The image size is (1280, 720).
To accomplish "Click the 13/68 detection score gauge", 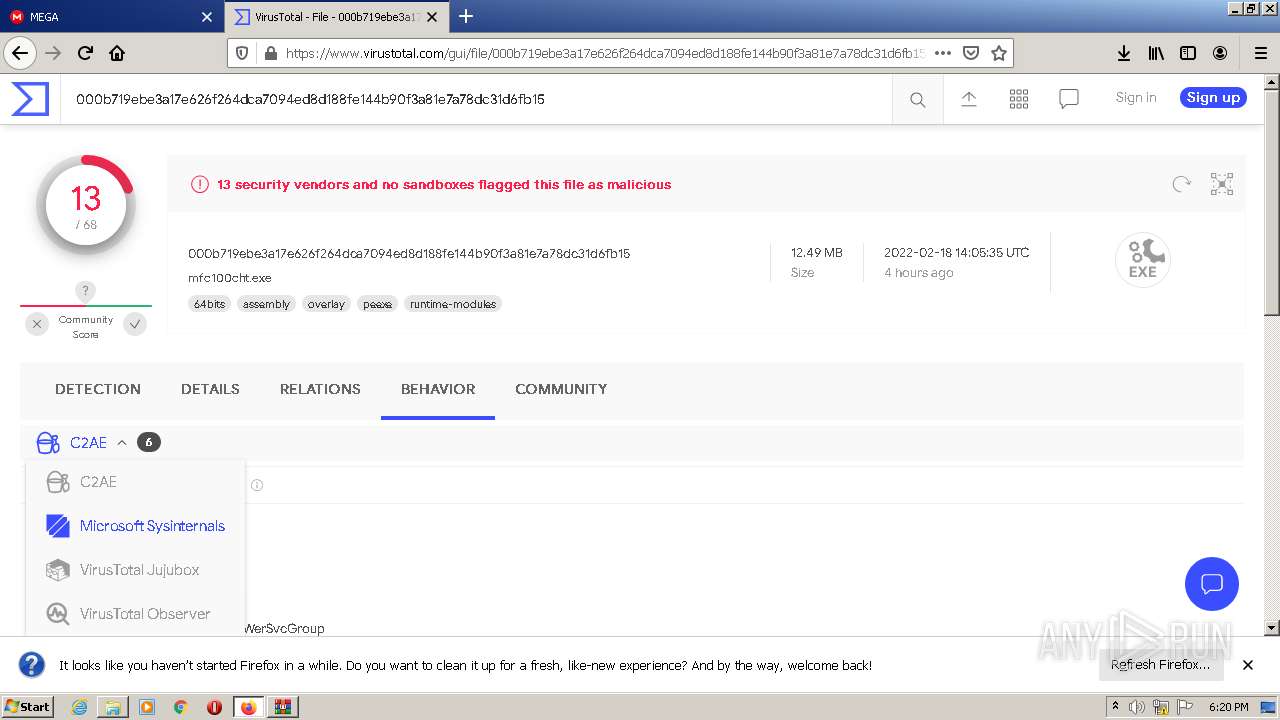I will pos(86,205).
